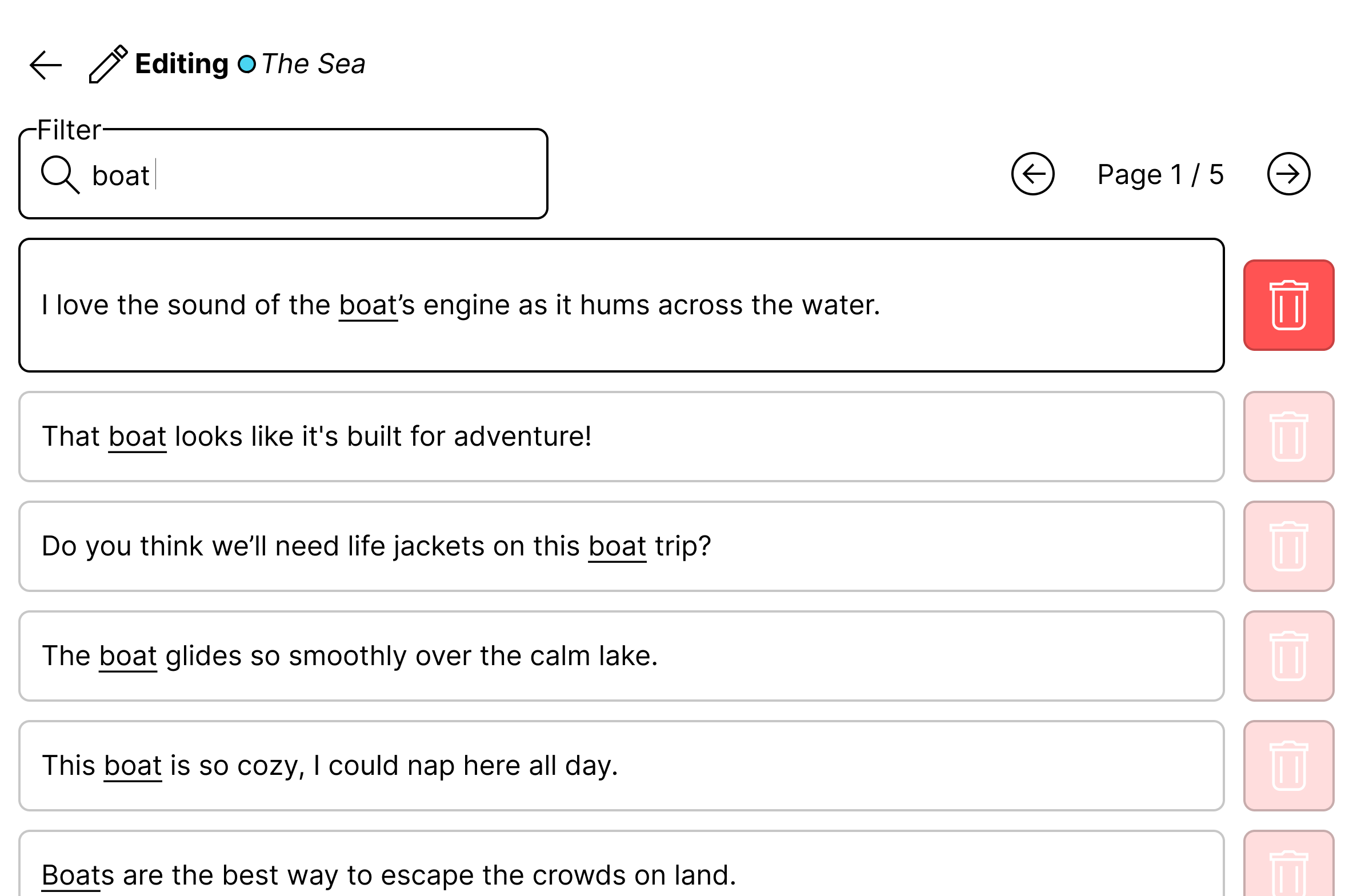The image size is (1353, 896).
Task: Delete the built for adventure sentence
Action: tap(1288, 437)
